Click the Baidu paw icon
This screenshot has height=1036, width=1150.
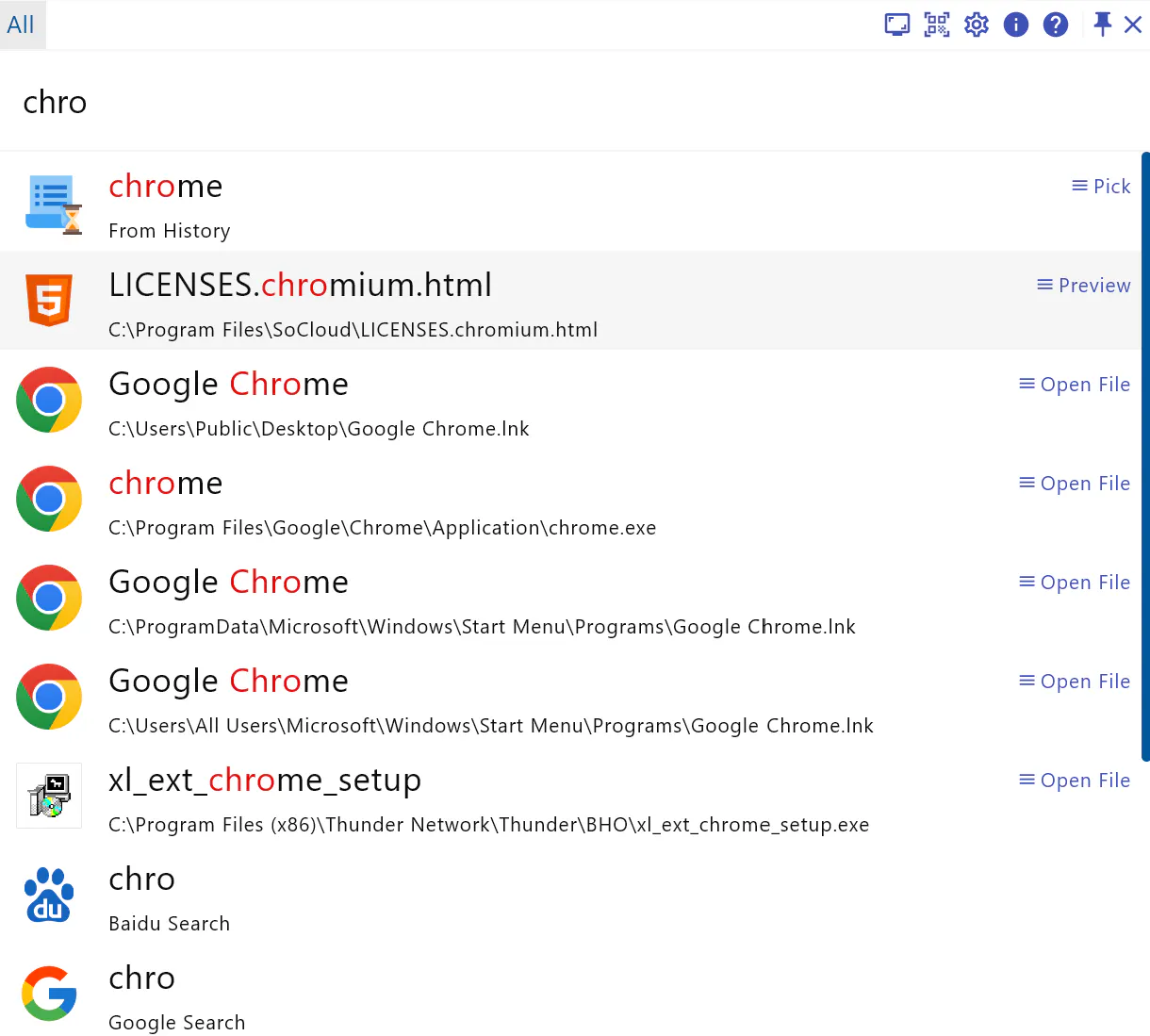tap(49, 895)
